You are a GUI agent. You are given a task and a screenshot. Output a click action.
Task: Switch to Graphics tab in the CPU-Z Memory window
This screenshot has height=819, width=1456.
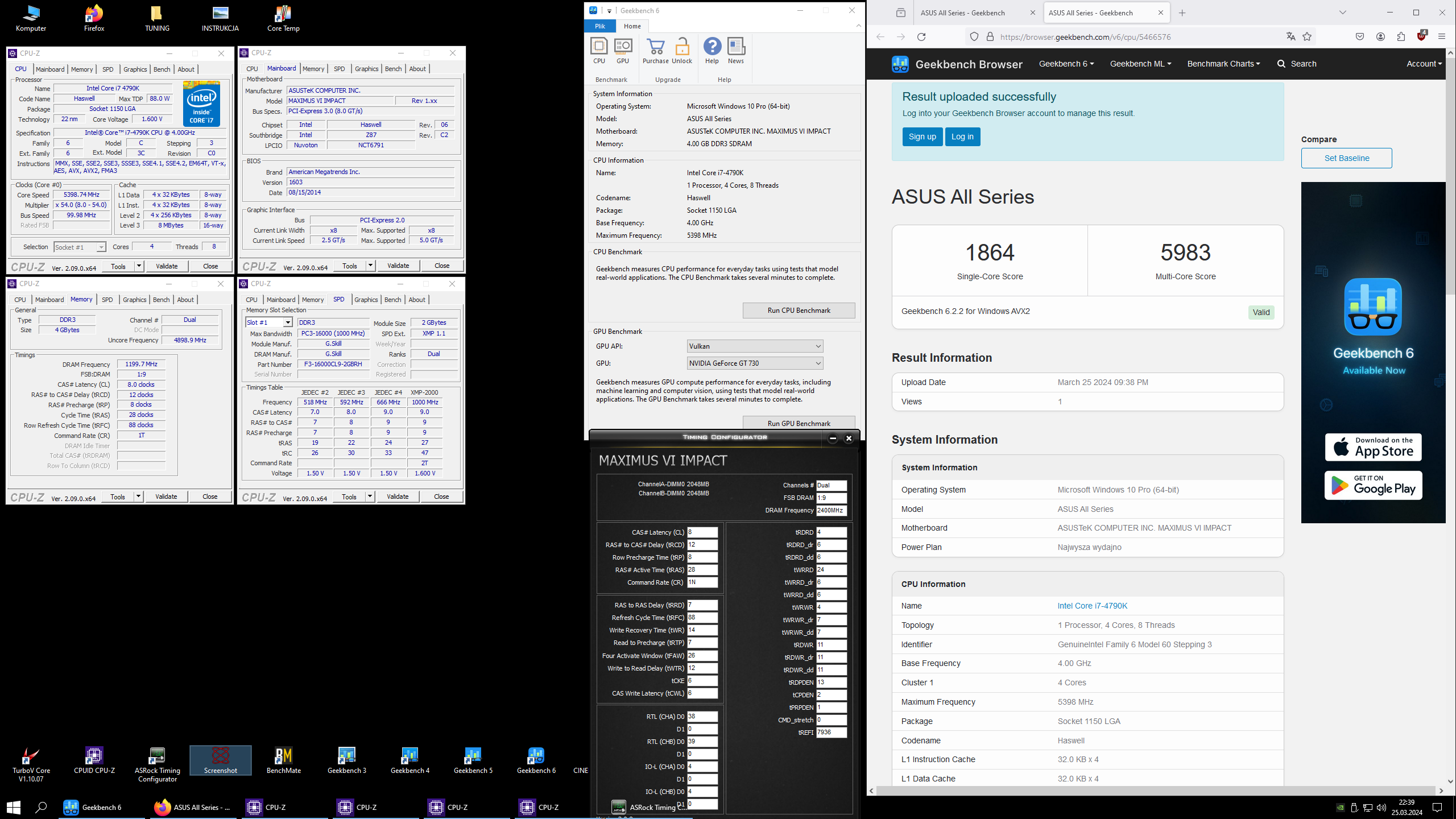pos(135,300)
